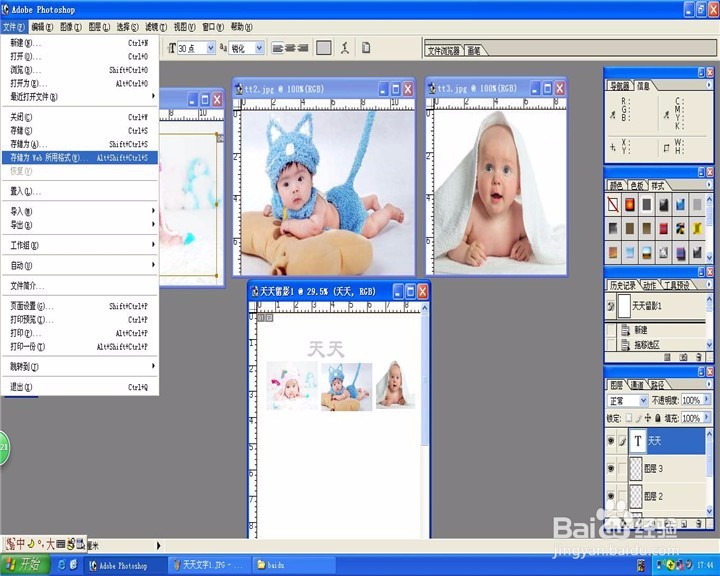Toggle visibility of 图层 2

tap(611, 496)
